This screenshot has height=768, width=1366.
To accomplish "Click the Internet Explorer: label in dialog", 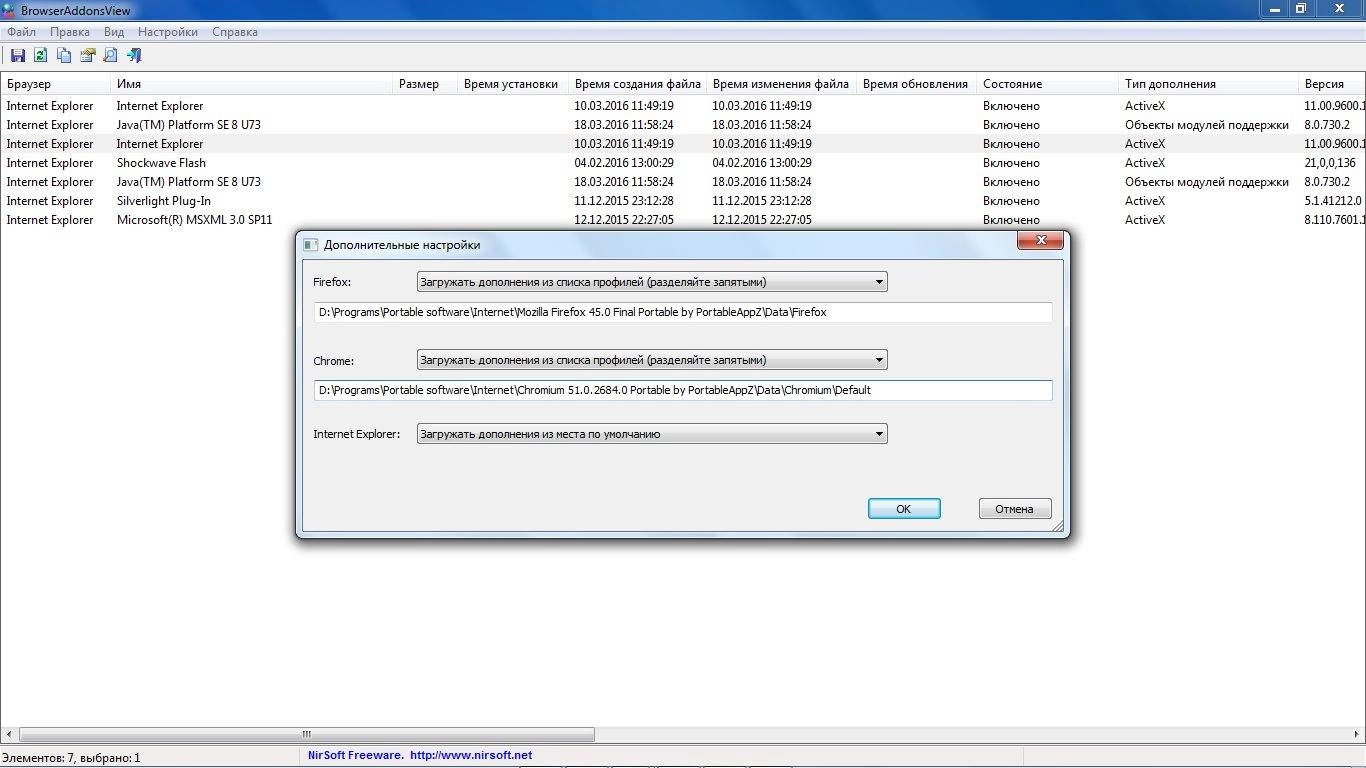I will pos(357,434).
